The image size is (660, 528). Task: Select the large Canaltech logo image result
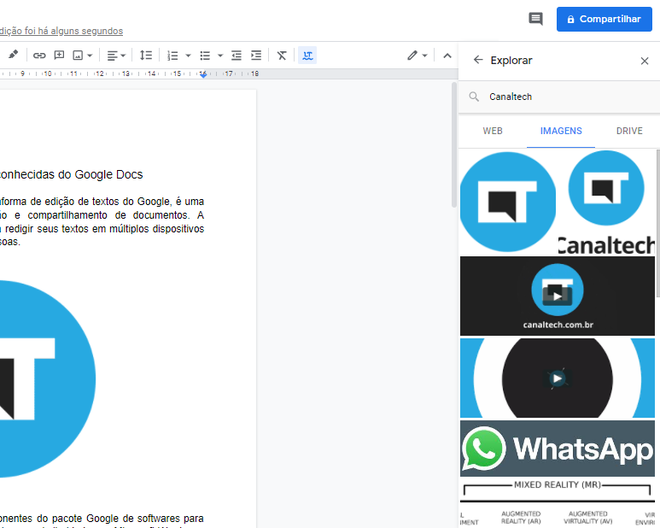[x=508, y=202]
